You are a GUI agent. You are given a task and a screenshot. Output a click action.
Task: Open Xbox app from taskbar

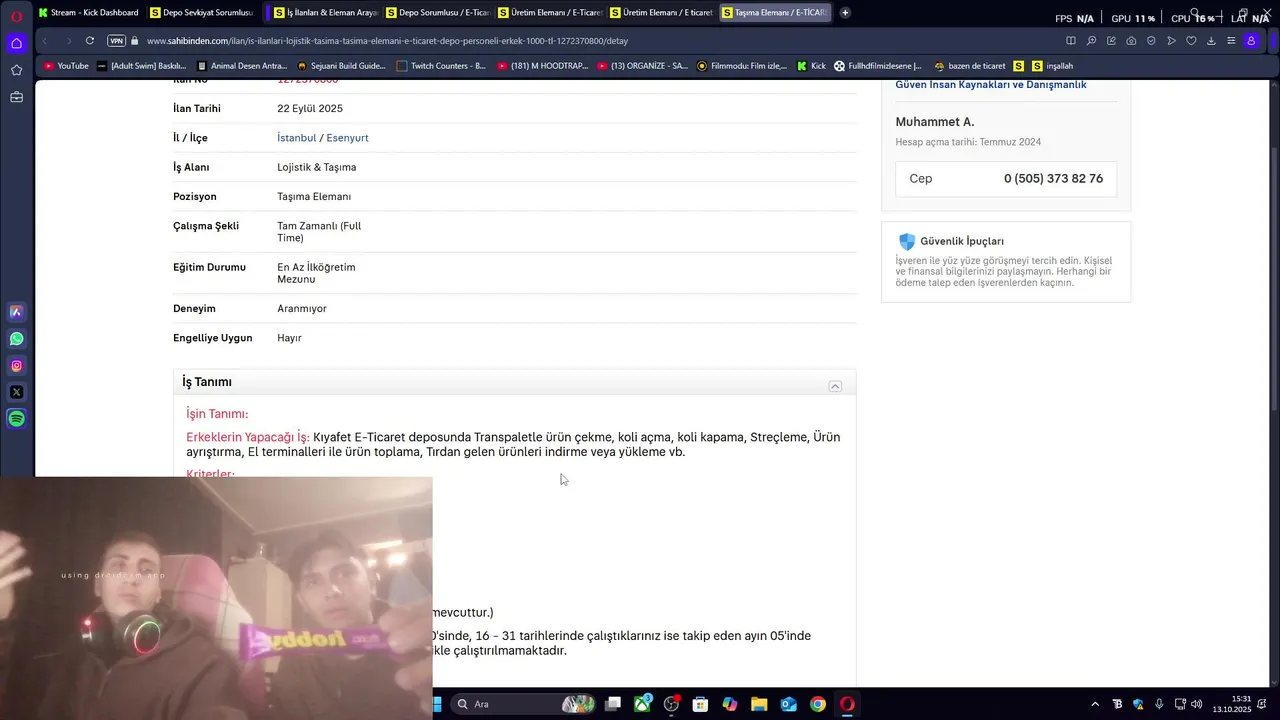point(642,704)
